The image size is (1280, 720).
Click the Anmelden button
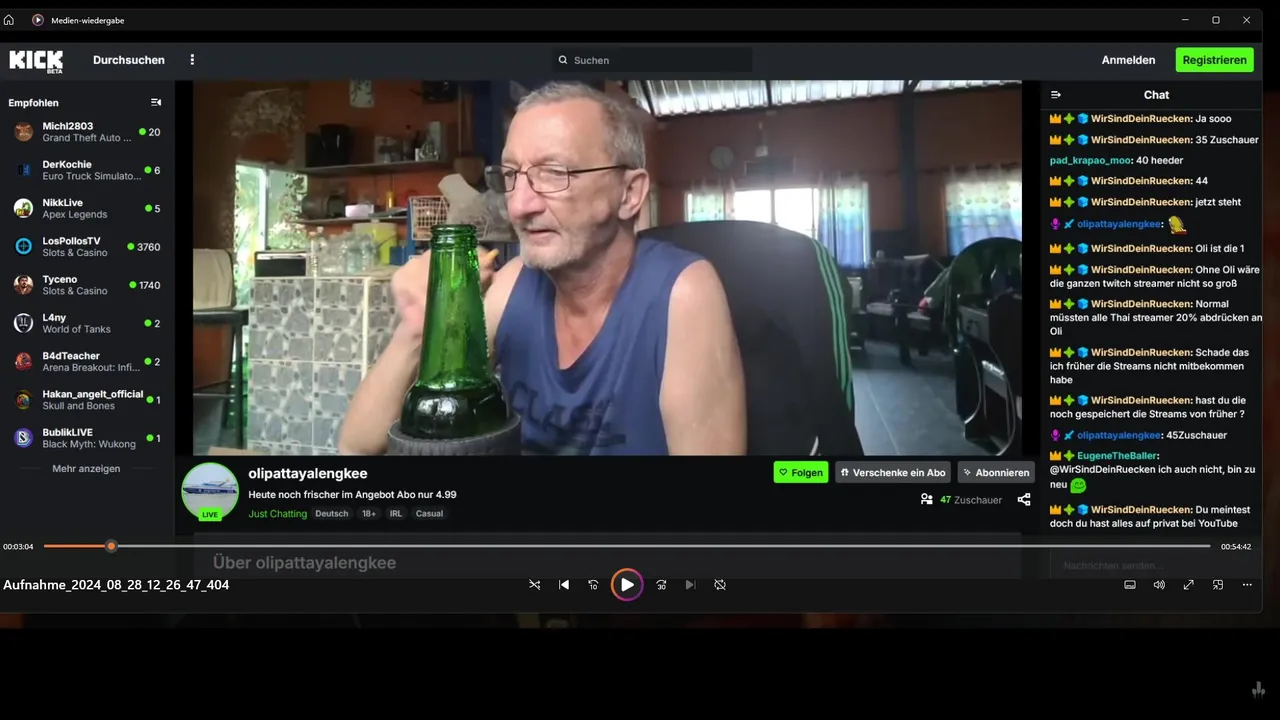click(1128, 60)
